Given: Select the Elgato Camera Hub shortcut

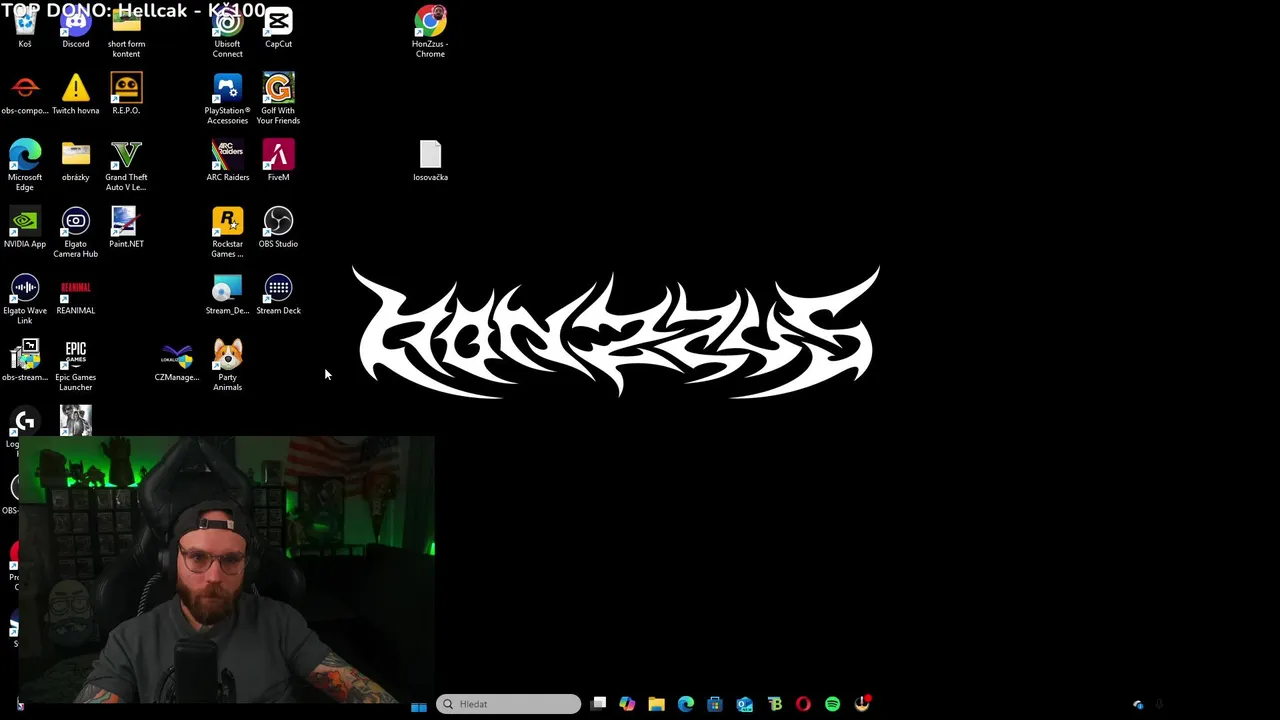Looking at the screenshot, I should (x=76, y=233).
